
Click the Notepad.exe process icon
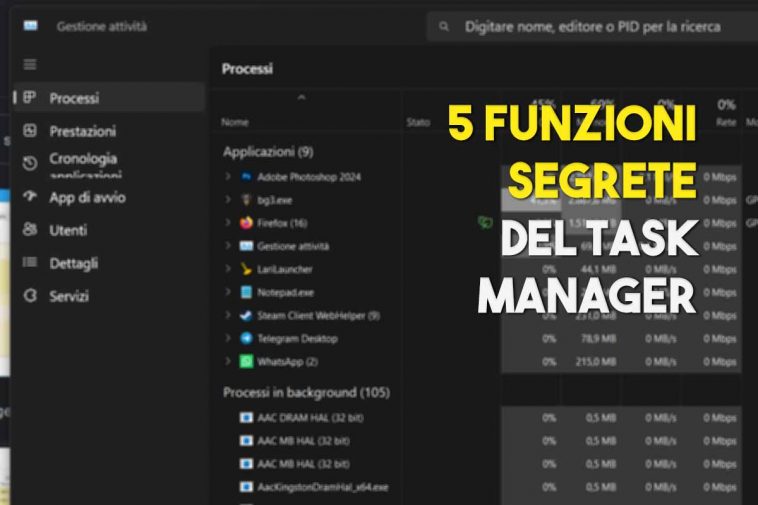[246, 292]
